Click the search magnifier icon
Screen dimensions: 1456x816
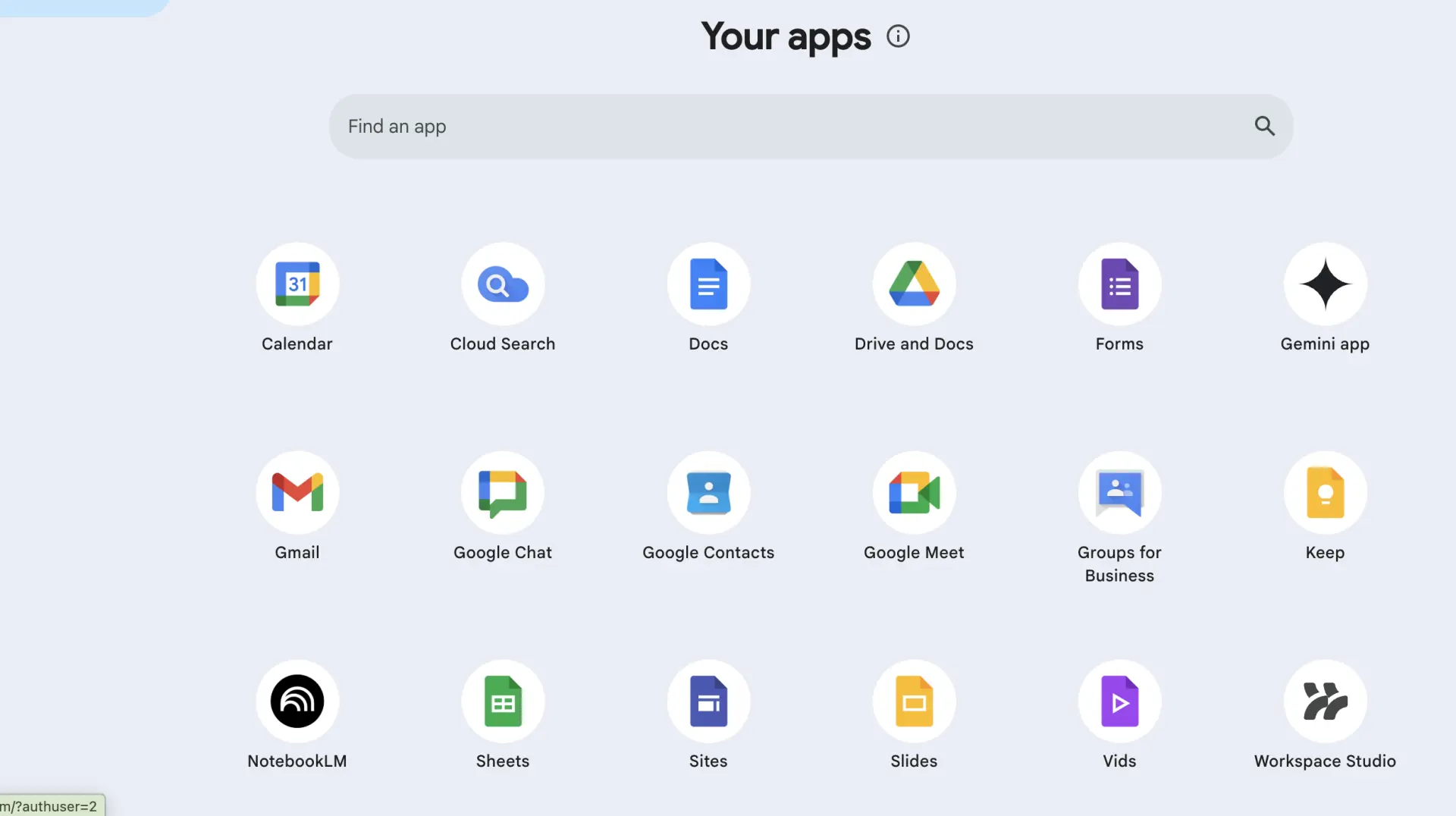(x=1264, y=126)
